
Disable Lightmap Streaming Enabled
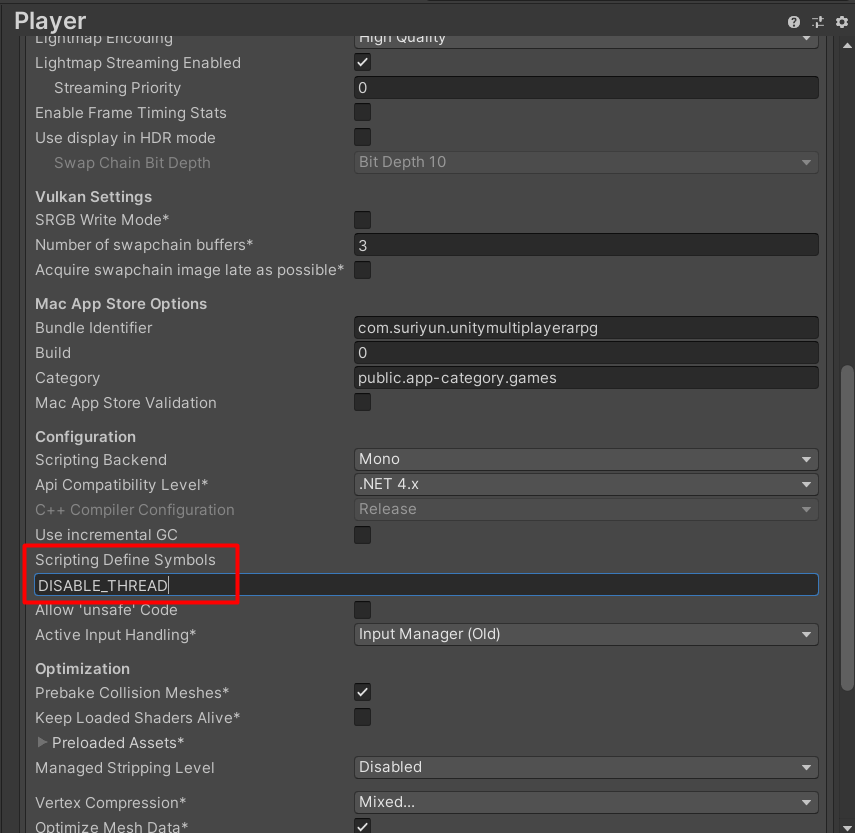tap(362, 62)
